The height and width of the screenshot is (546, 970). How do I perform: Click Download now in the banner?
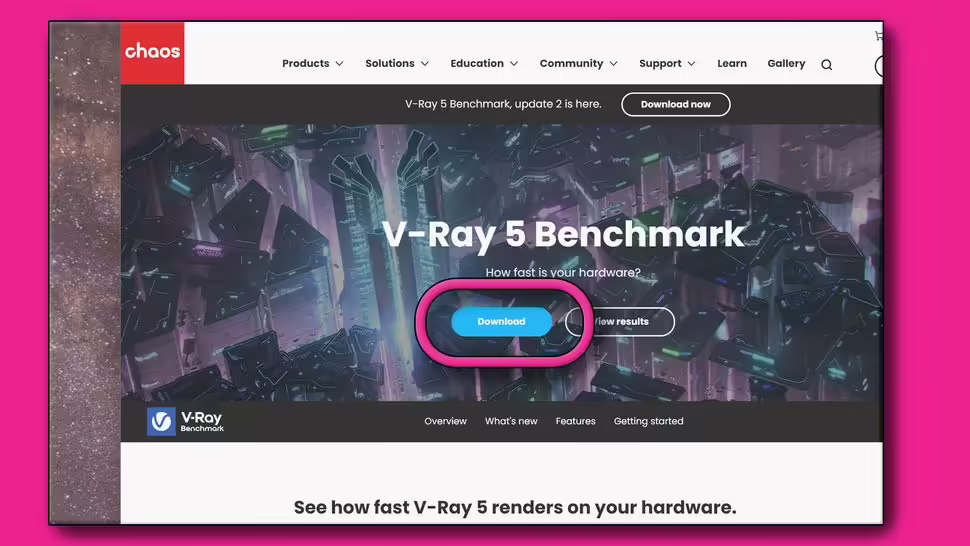pos(676,105)
